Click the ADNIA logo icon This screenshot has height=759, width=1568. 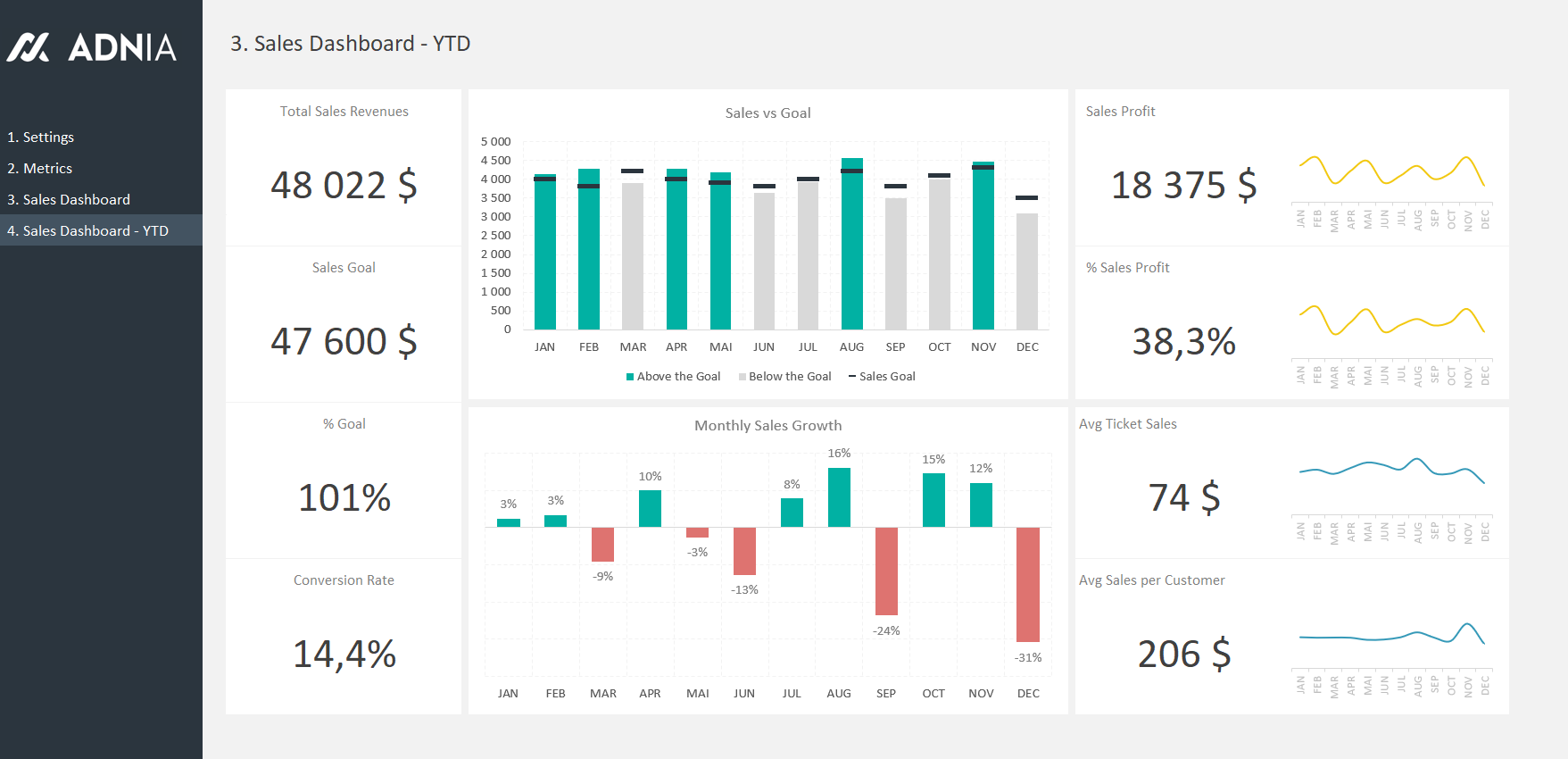tap(29, 47)
